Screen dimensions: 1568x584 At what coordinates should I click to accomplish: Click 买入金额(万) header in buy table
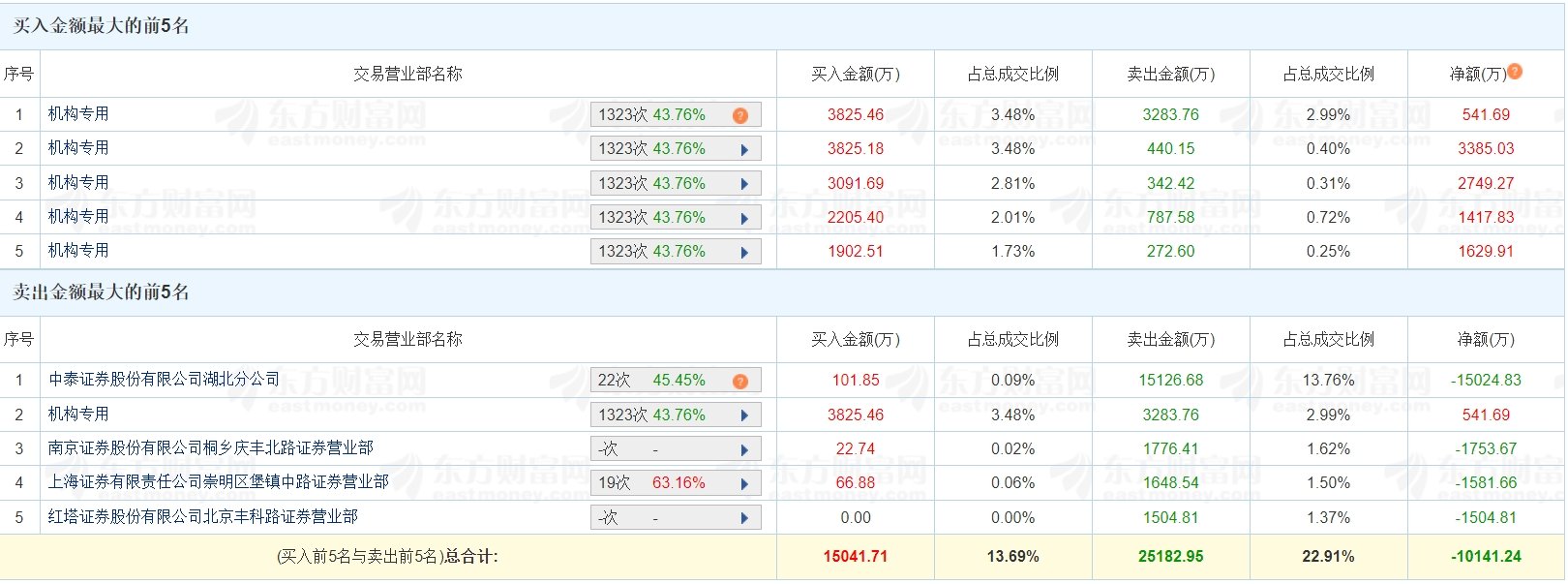(x=856, y=74)
